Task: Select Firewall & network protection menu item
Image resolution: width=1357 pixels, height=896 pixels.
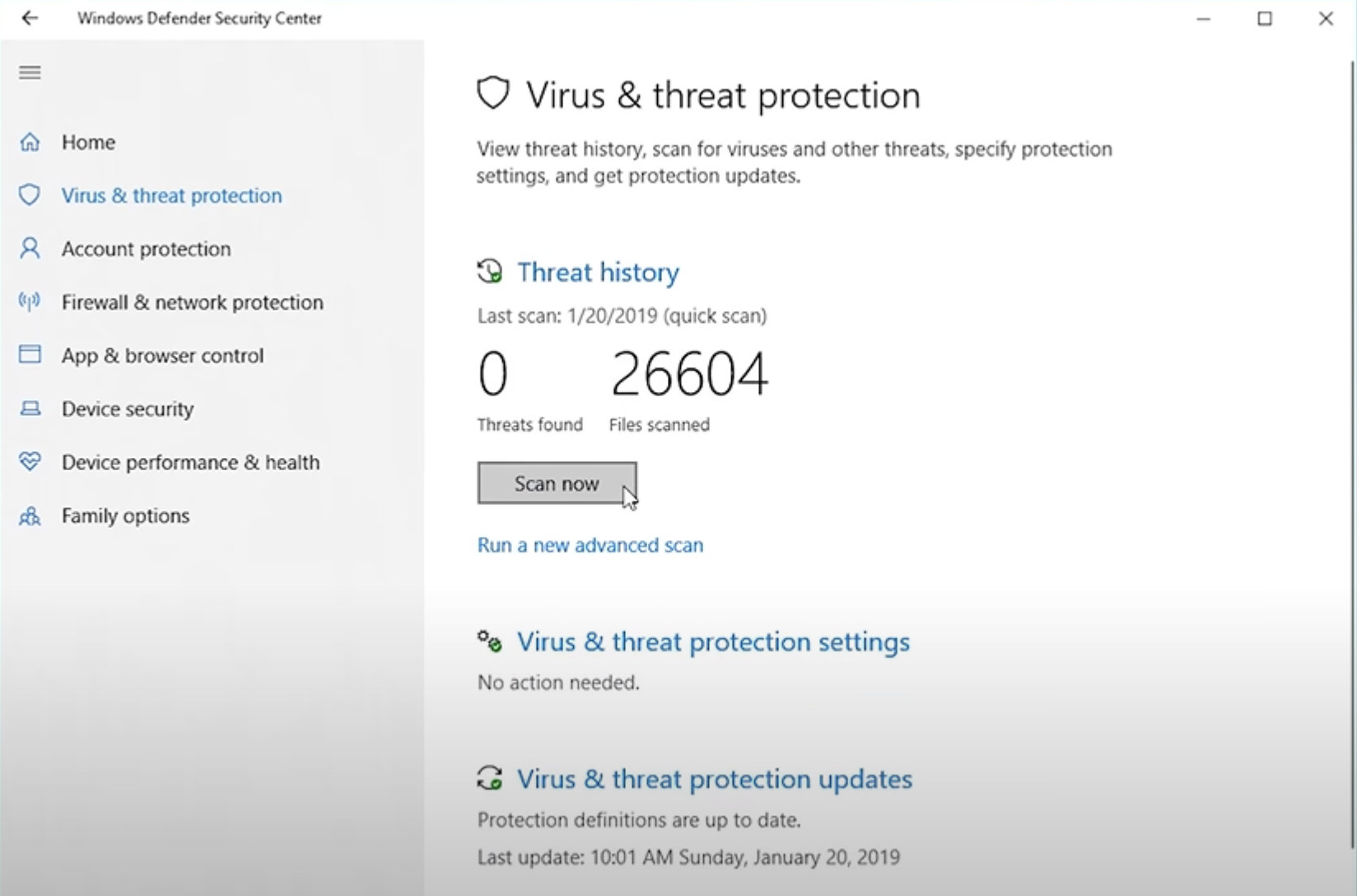Action: 192,302
